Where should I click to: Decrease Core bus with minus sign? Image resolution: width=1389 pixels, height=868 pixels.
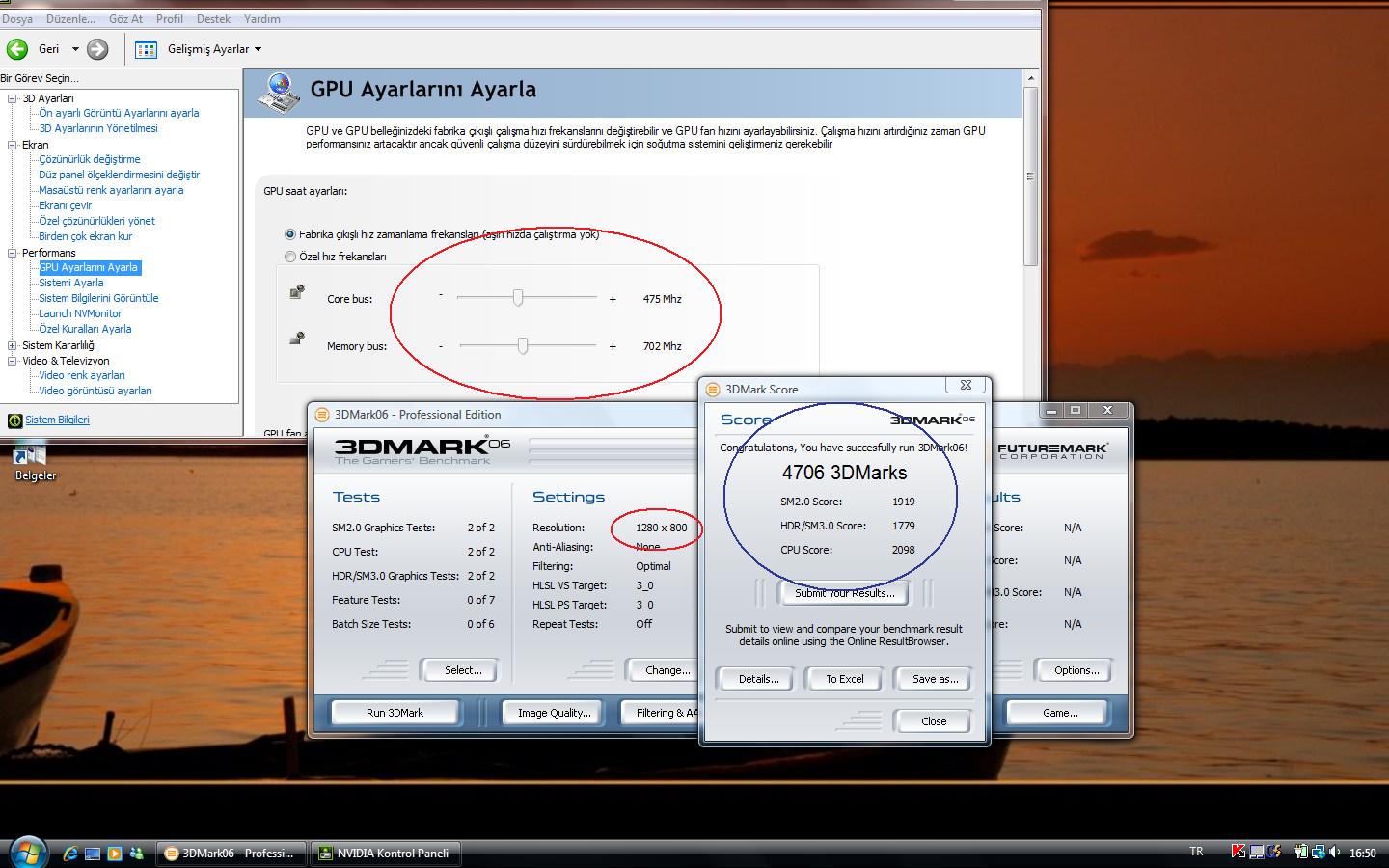441,294
